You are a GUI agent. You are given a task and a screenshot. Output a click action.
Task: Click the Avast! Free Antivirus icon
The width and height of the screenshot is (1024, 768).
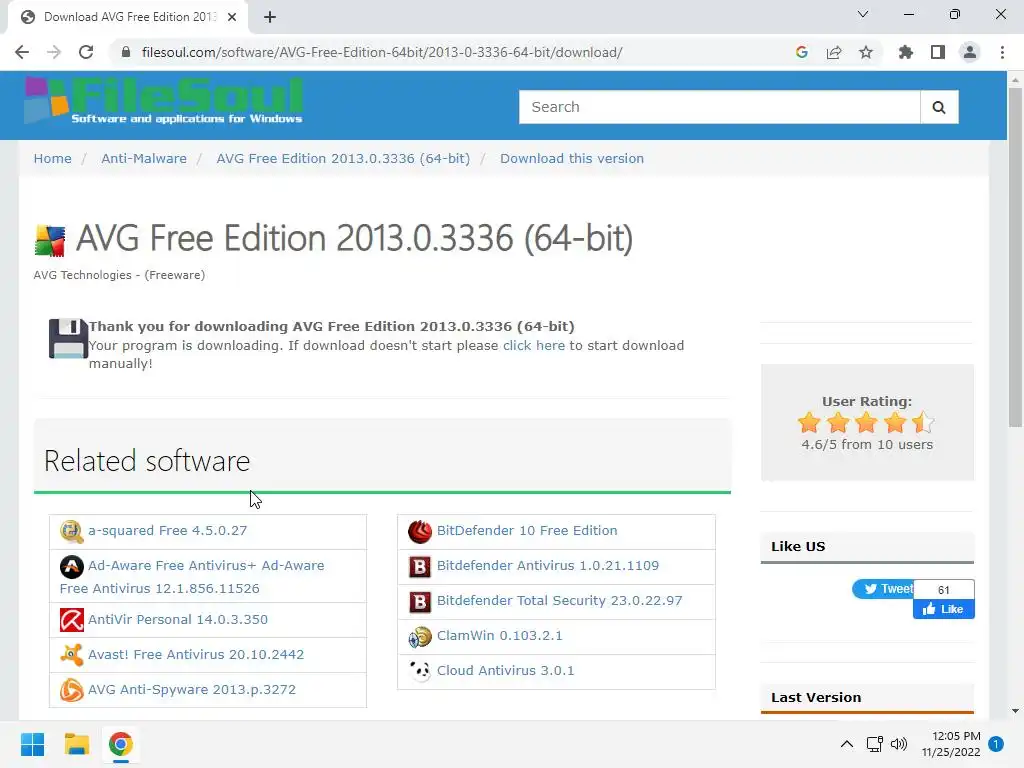(x=71, y=655)
